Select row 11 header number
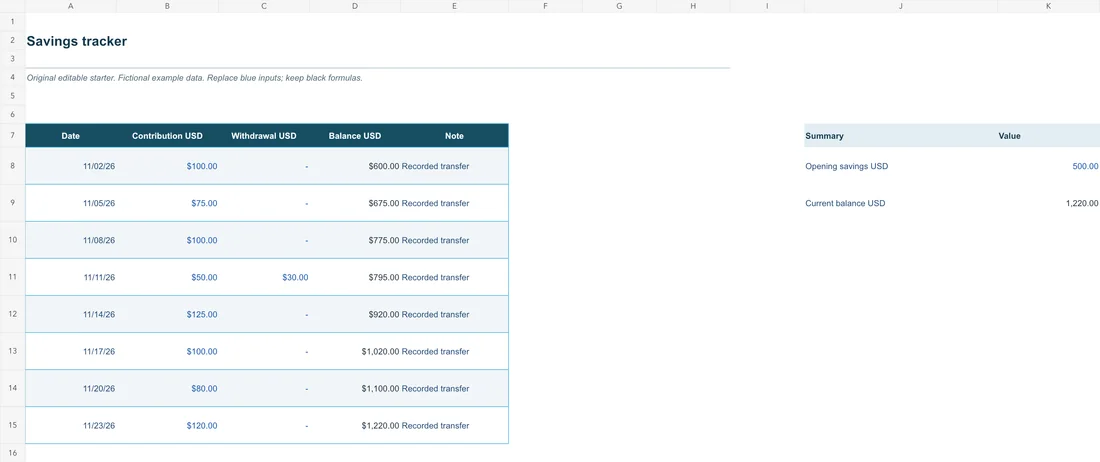The width and height of the screenshot is (1100, 462). point(13,277)
